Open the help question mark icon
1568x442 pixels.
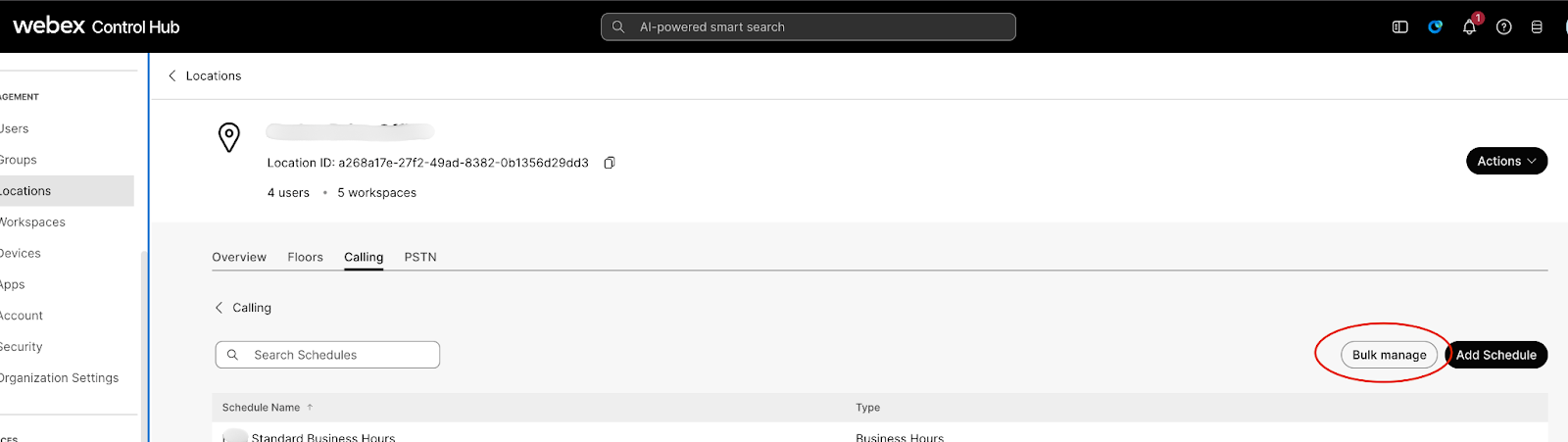click(1503, 27)
